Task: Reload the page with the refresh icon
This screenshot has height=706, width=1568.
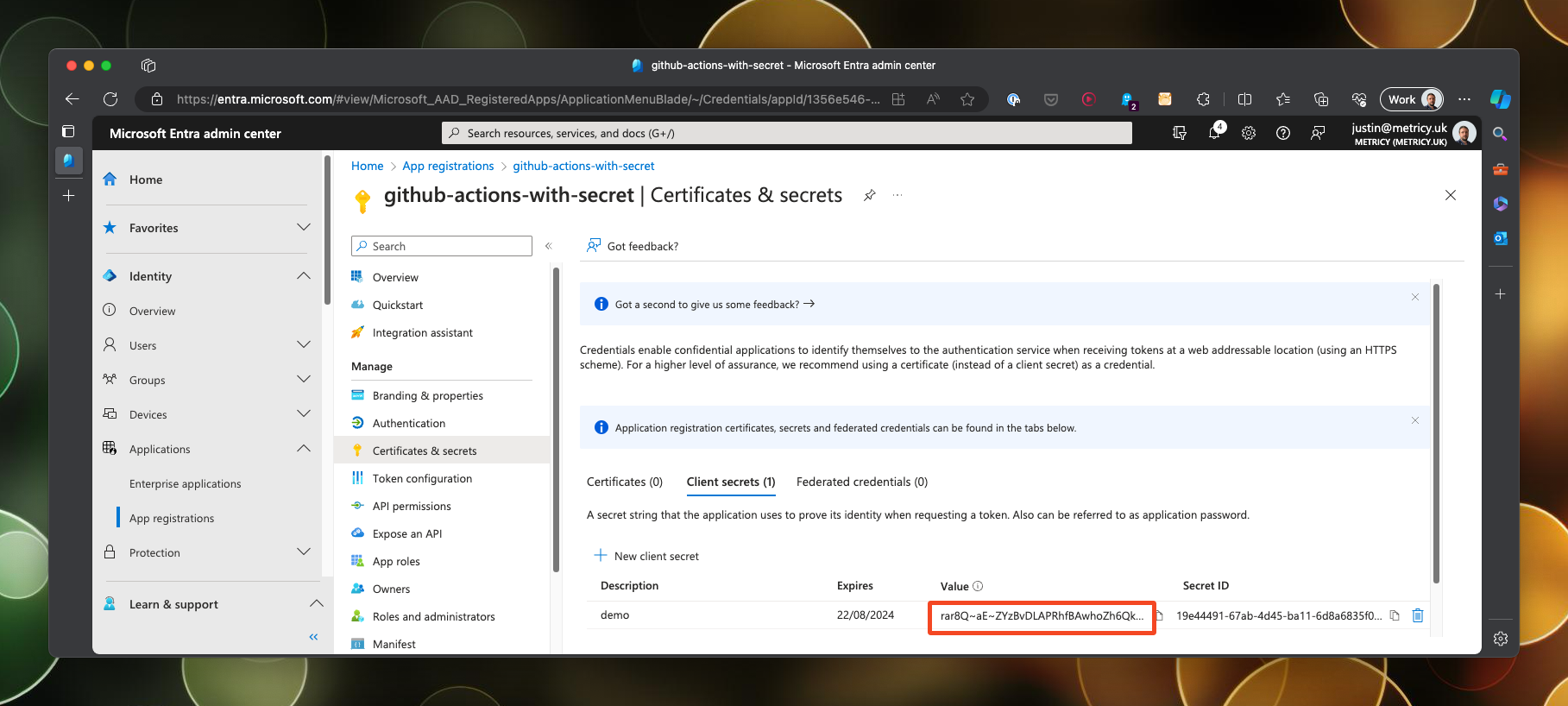Action: click(110, 99)
